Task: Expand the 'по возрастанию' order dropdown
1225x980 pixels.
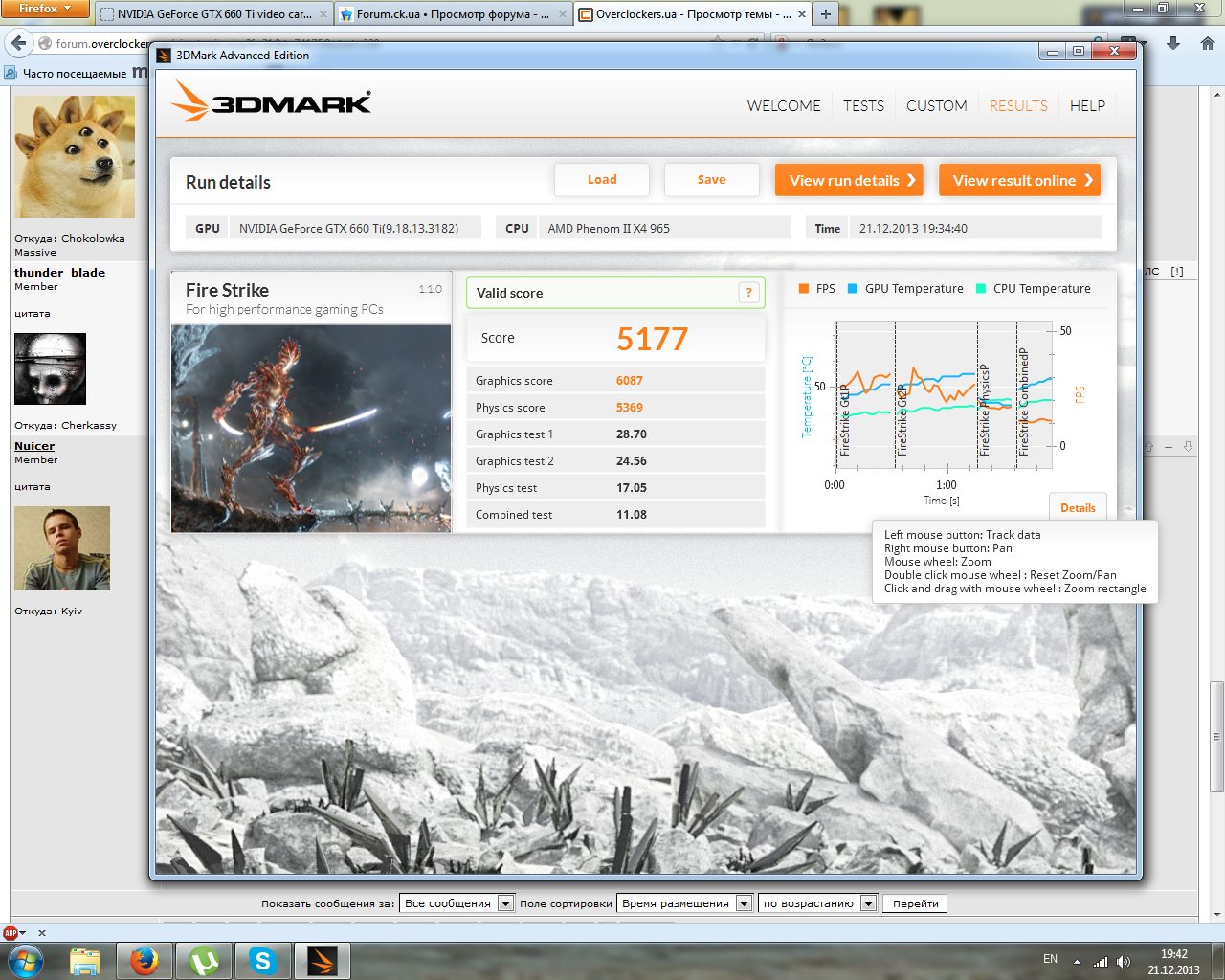Action: coord(817,903)
